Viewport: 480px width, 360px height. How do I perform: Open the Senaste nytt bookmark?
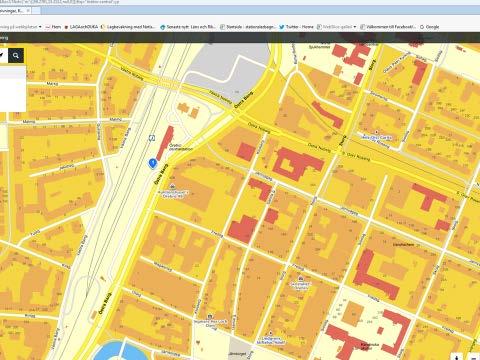coord(188,27)
